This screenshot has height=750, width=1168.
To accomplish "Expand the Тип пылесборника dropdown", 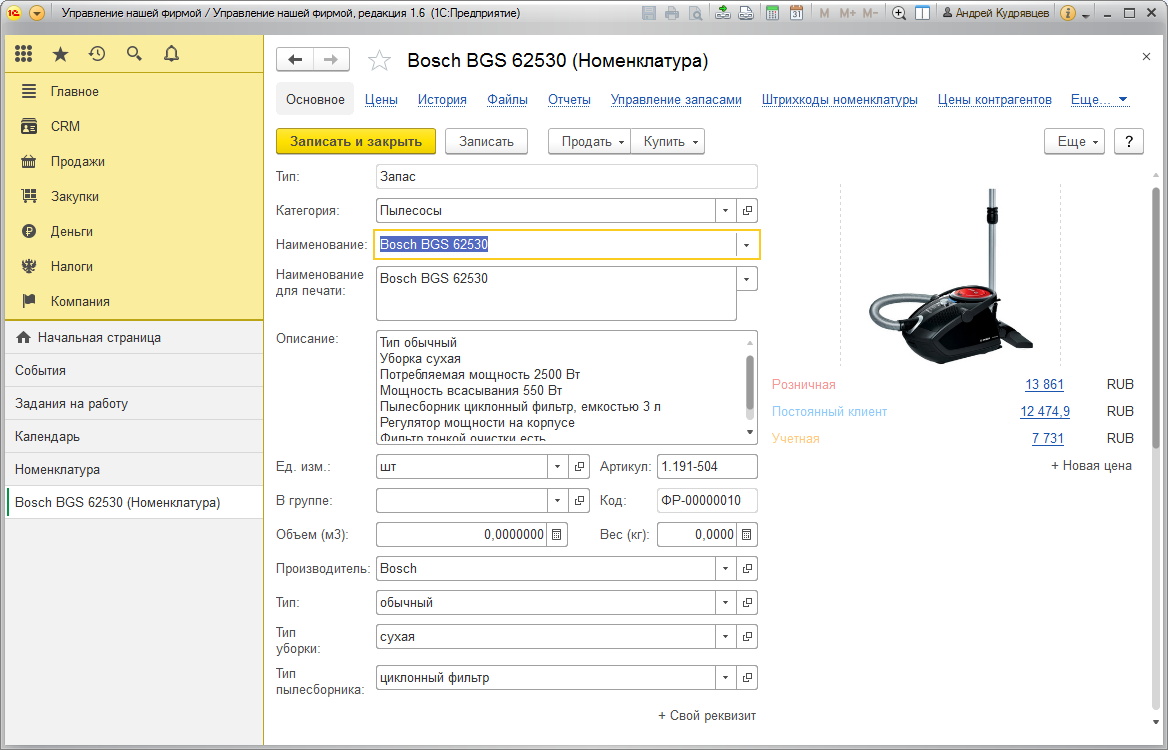I will tap(726, 678).
